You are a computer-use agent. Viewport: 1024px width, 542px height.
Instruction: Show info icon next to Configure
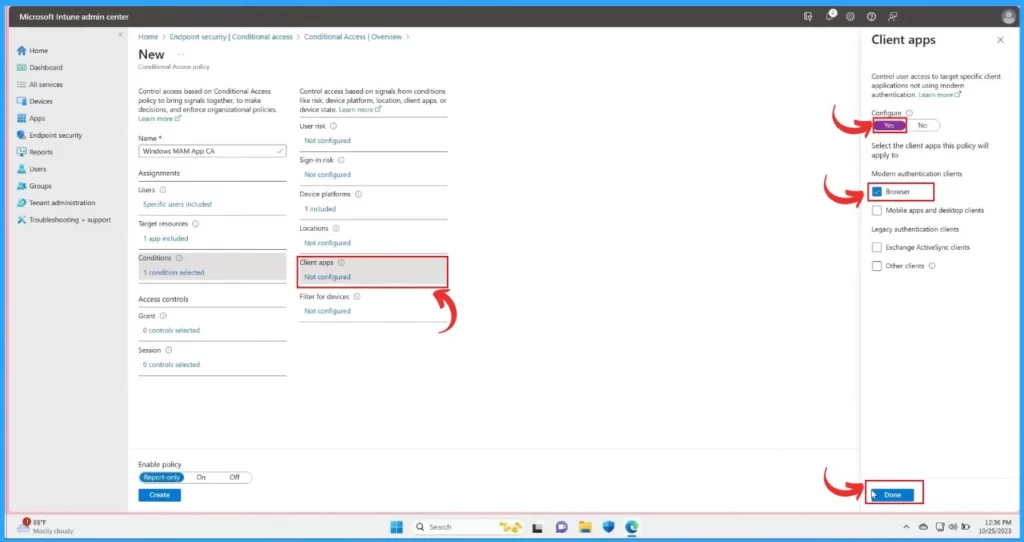pos(909,113)
